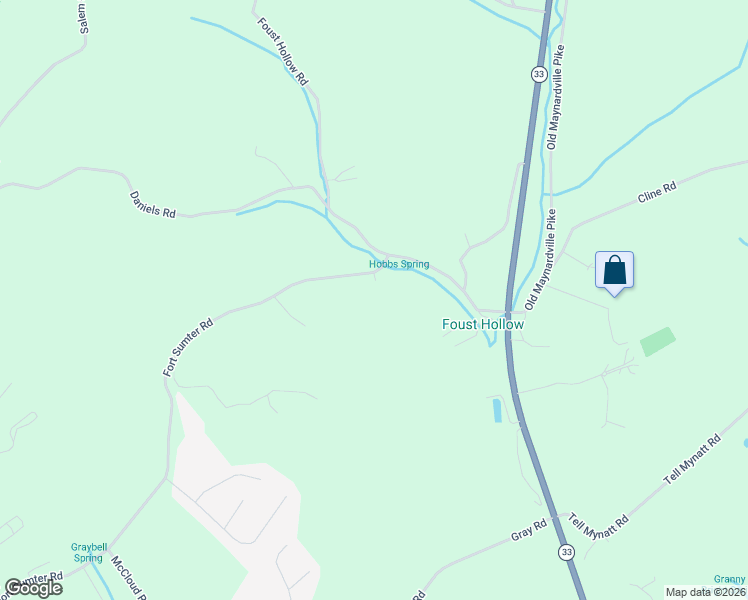This screenshot has height=600, width=748.
Task: Click lower Old Maynardville Pike label
Action: tap(541, 260)
